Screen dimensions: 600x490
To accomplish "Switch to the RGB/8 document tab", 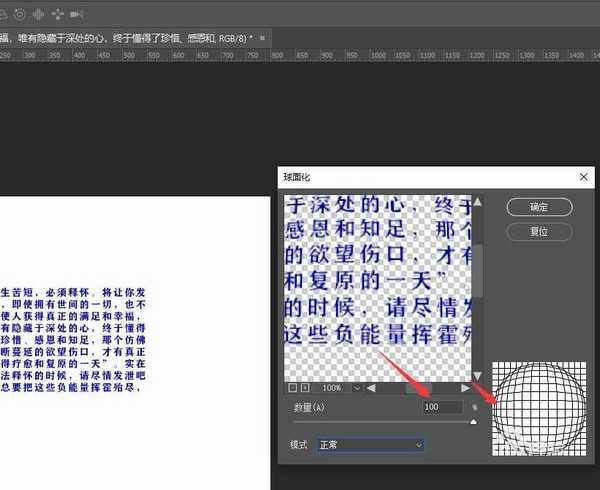I will point(130,37).
